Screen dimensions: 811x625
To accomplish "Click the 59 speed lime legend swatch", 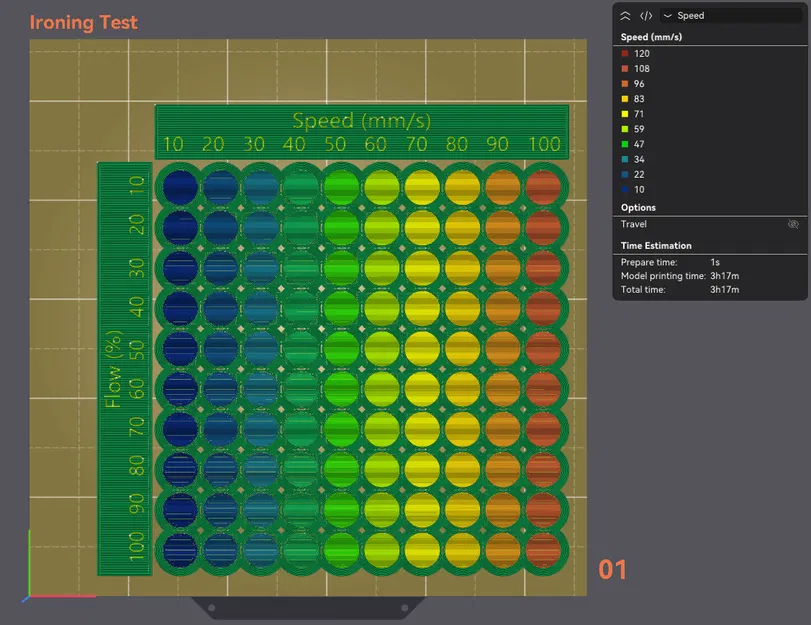I will point(625,129).
